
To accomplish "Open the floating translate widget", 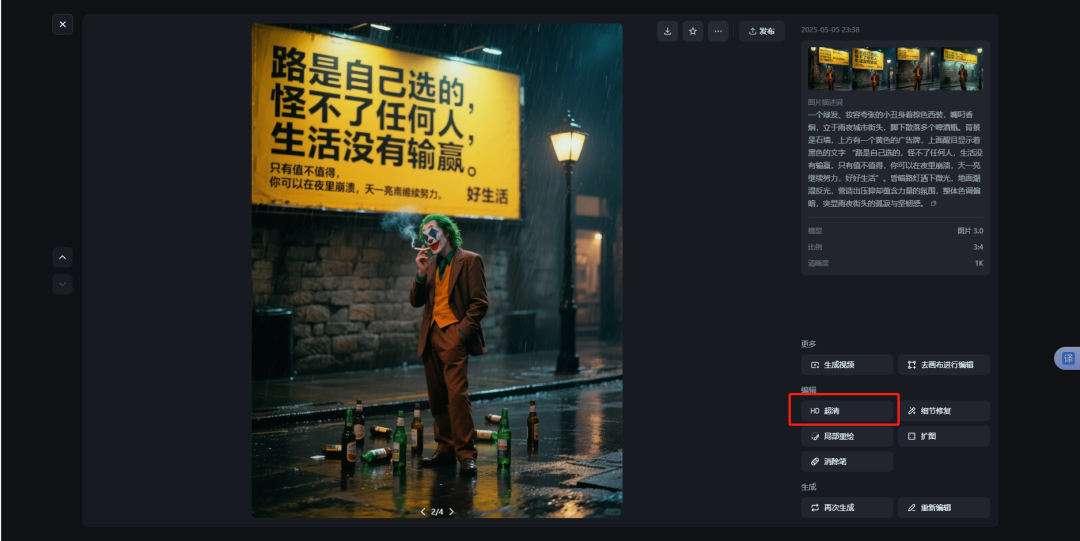I will [x=1068, y=358].
